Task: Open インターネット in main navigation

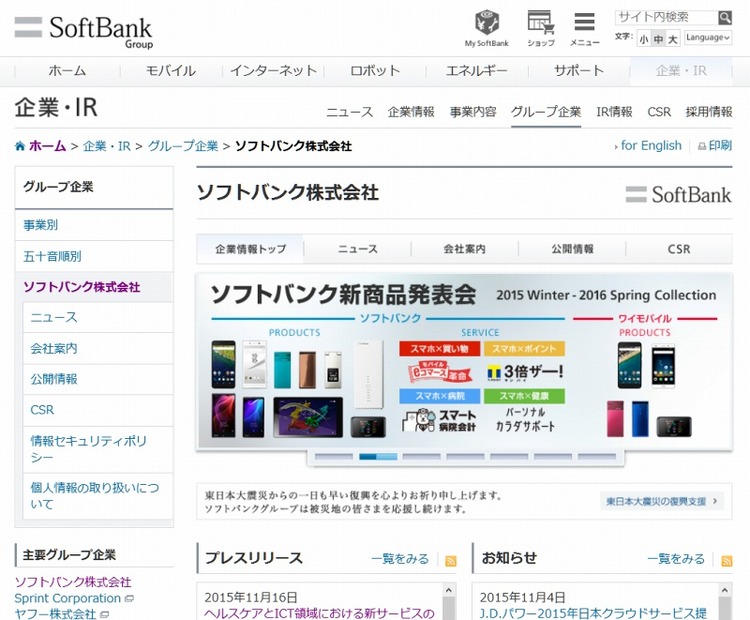Action: [273, 71]
